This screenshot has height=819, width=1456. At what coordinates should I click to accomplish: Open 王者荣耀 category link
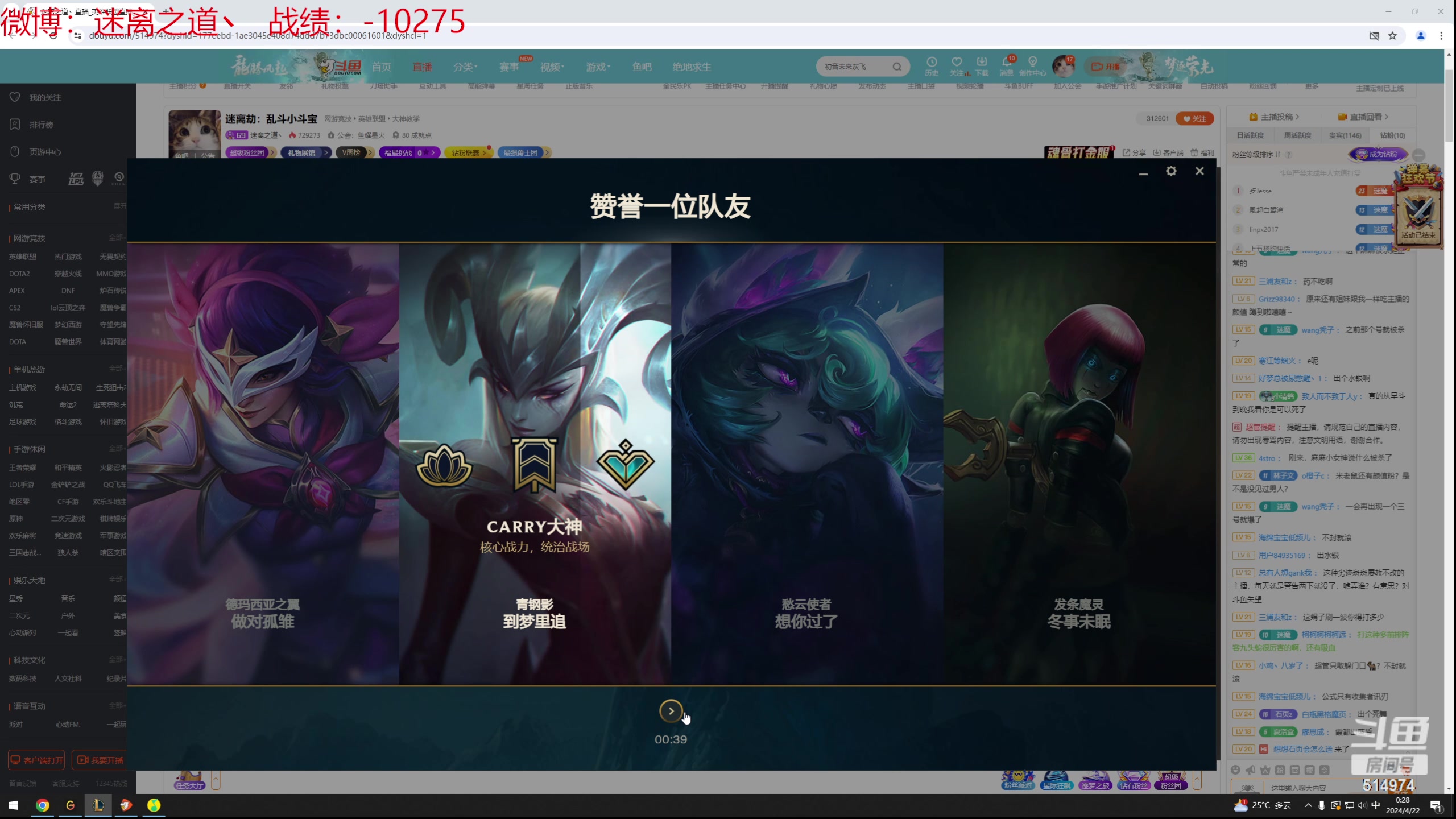23,468
